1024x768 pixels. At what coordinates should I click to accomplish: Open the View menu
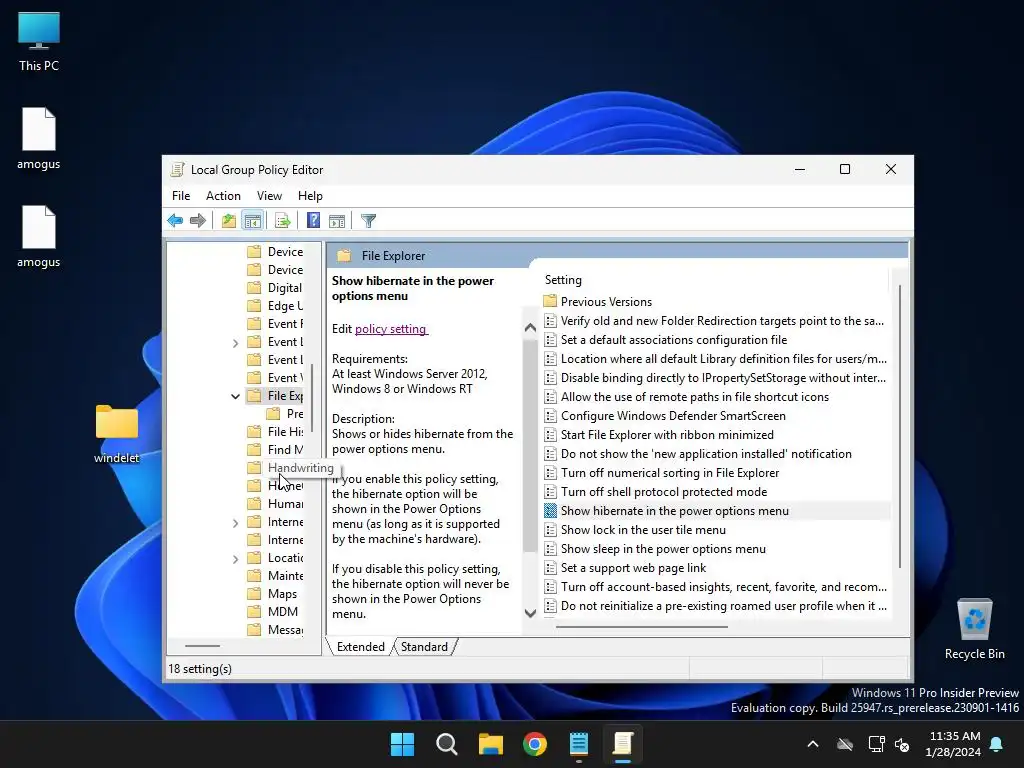coord(269,196)
